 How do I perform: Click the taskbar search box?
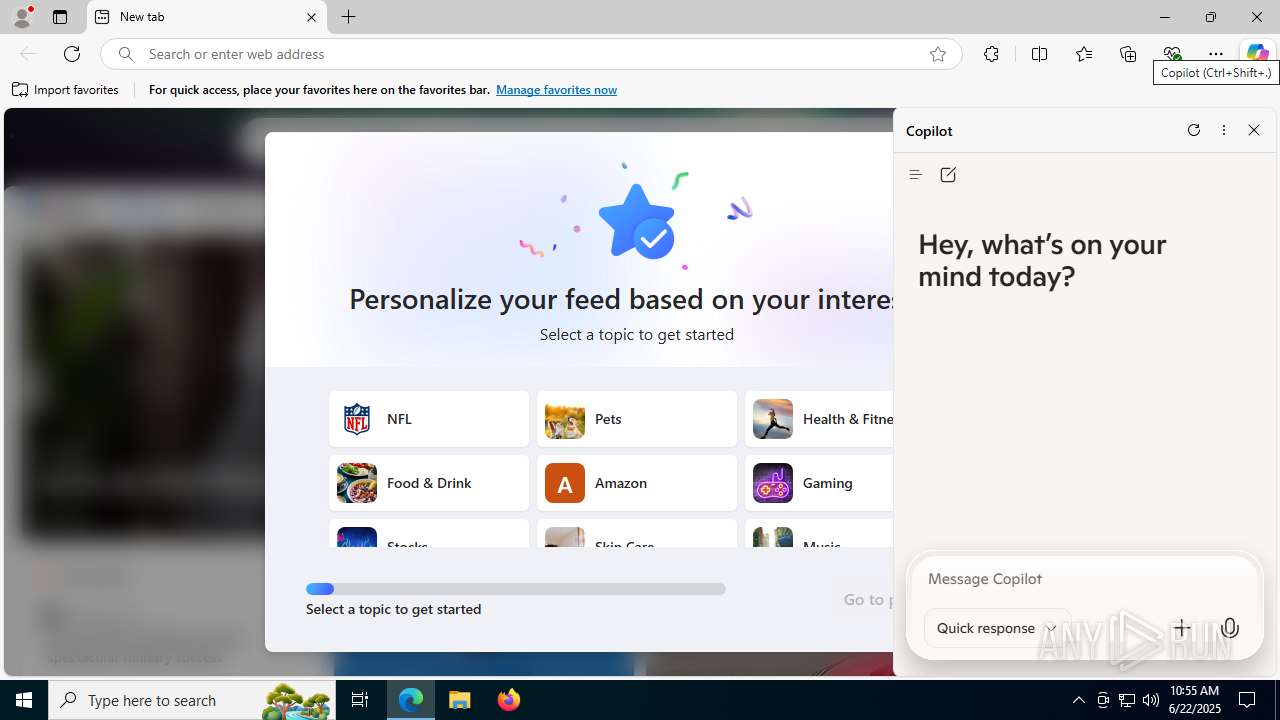[192, 700]
